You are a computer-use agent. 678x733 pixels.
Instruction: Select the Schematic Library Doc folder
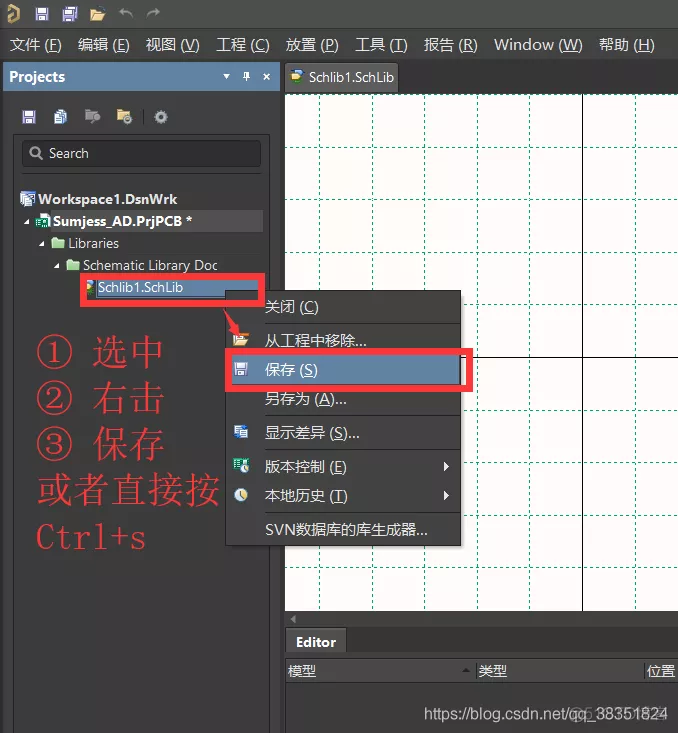[x=150, y=265]
